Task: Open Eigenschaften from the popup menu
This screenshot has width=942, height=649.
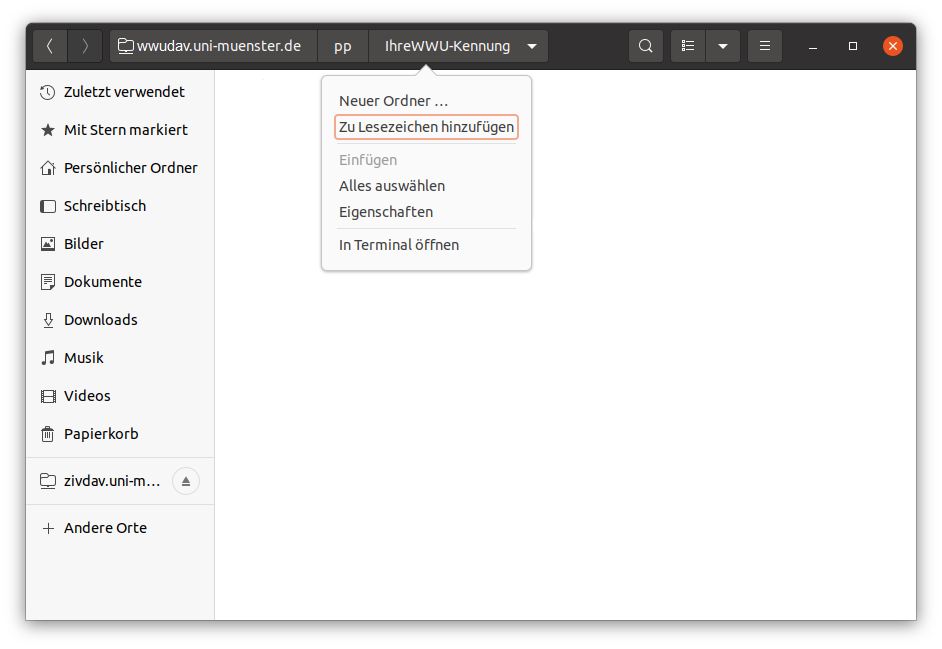Action: click(386, 212)
